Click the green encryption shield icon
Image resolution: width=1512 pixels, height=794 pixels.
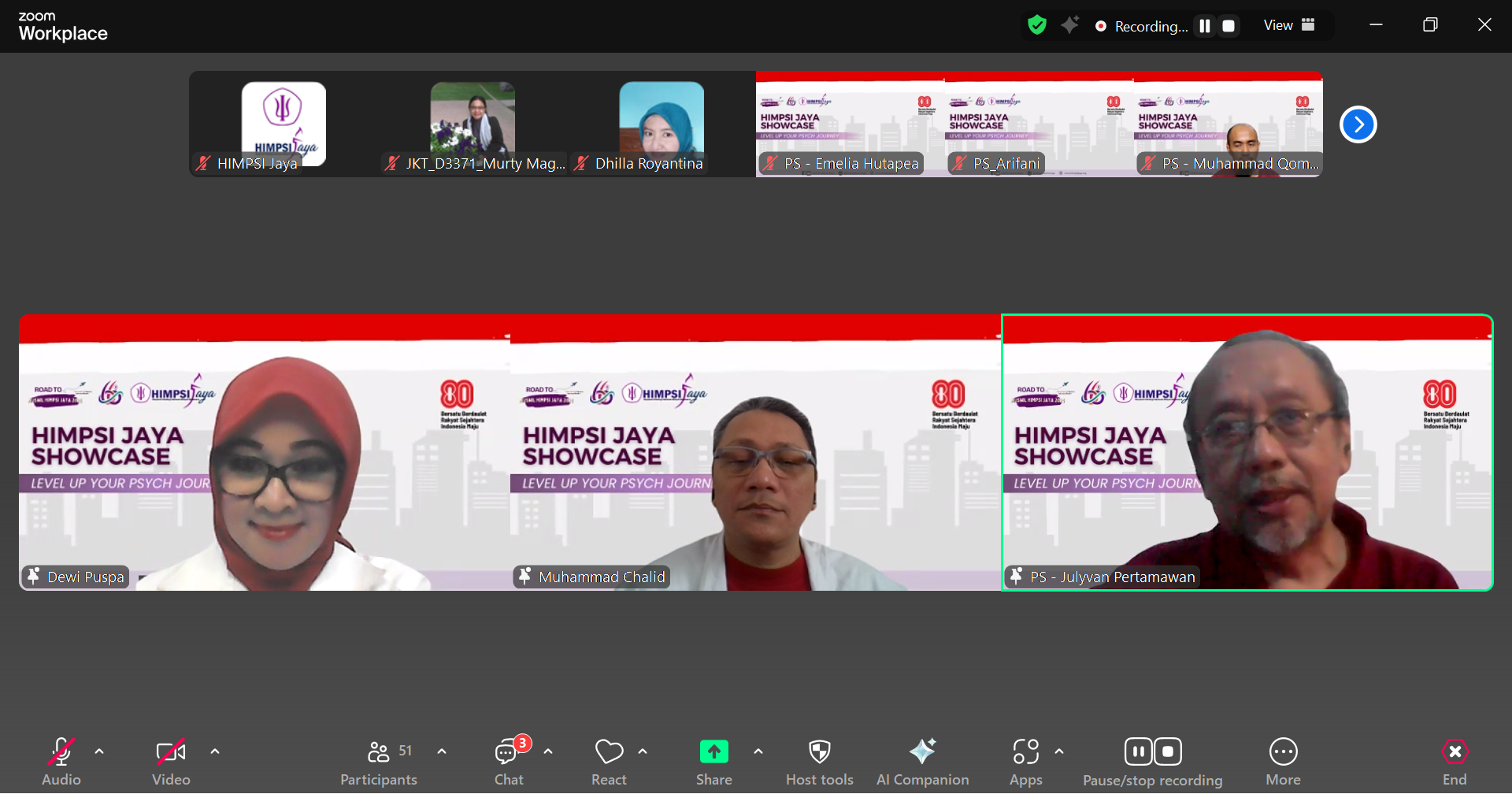click(x=1037, y=25)
